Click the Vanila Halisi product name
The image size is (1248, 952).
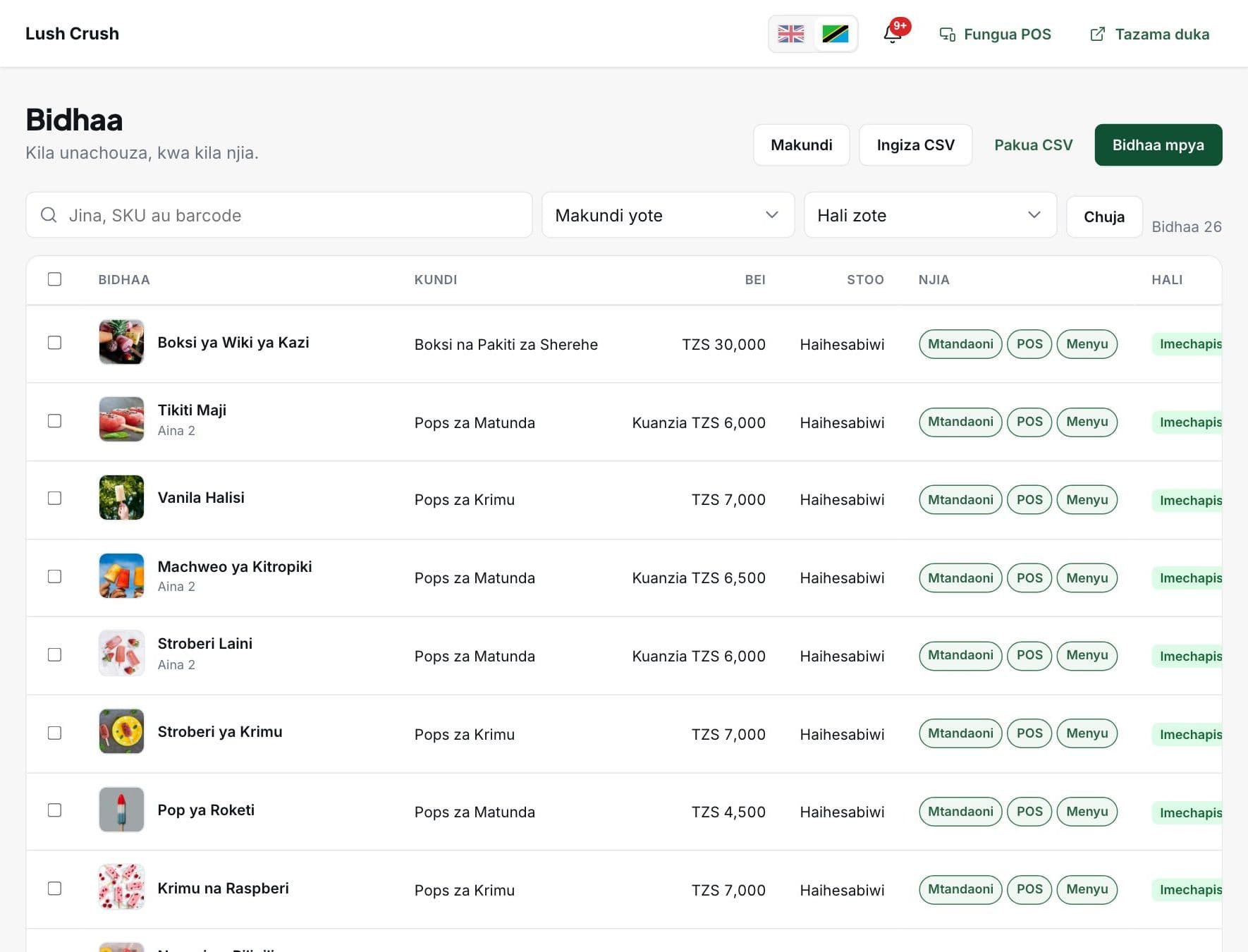click(x=201, y=498)
